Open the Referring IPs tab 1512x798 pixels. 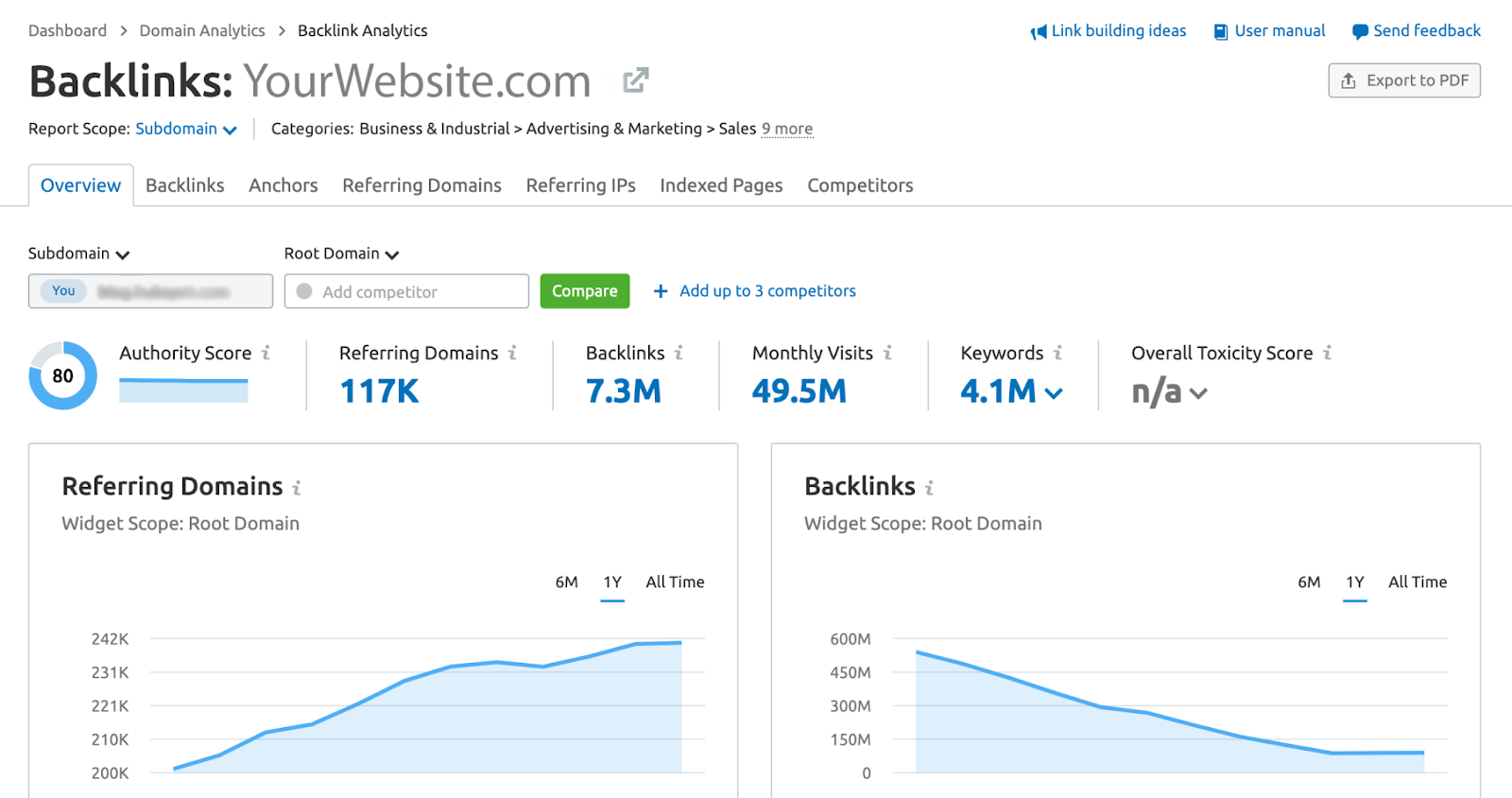[581, 185]
